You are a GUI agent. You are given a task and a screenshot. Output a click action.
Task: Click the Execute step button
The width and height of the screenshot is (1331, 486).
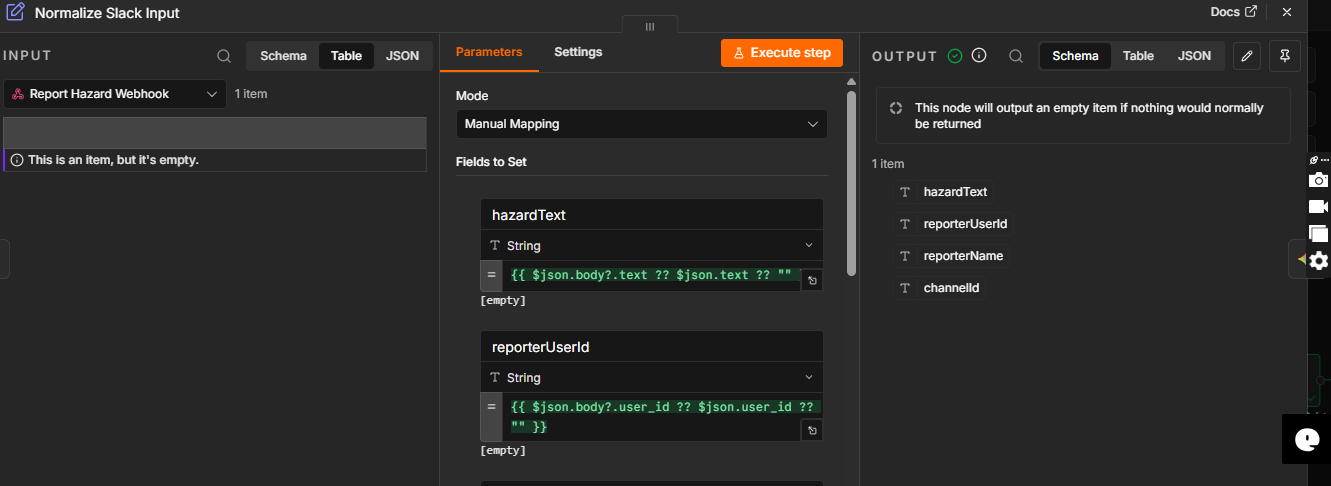[782, 53]
